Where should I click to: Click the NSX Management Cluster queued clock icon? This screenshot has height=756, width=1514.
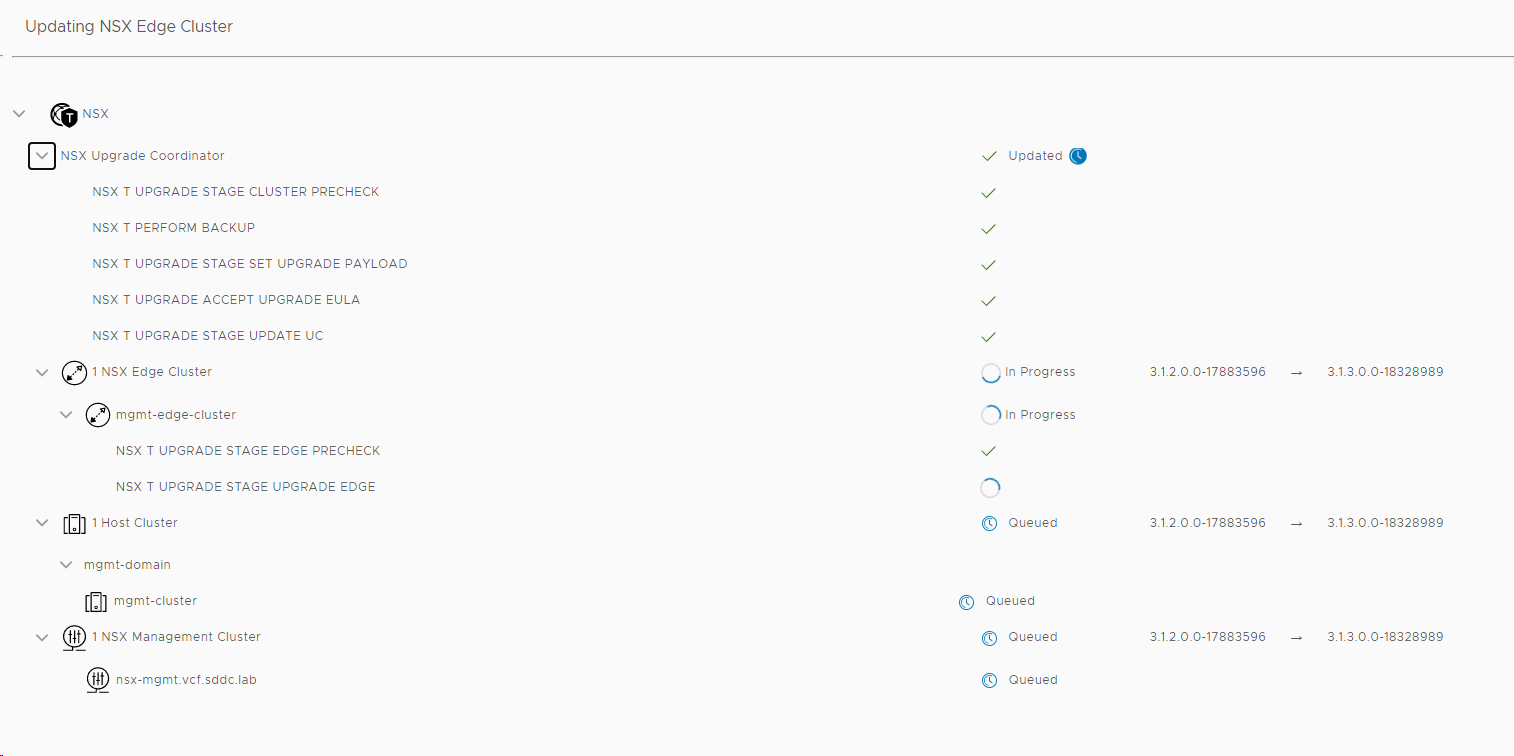(989, 638)
